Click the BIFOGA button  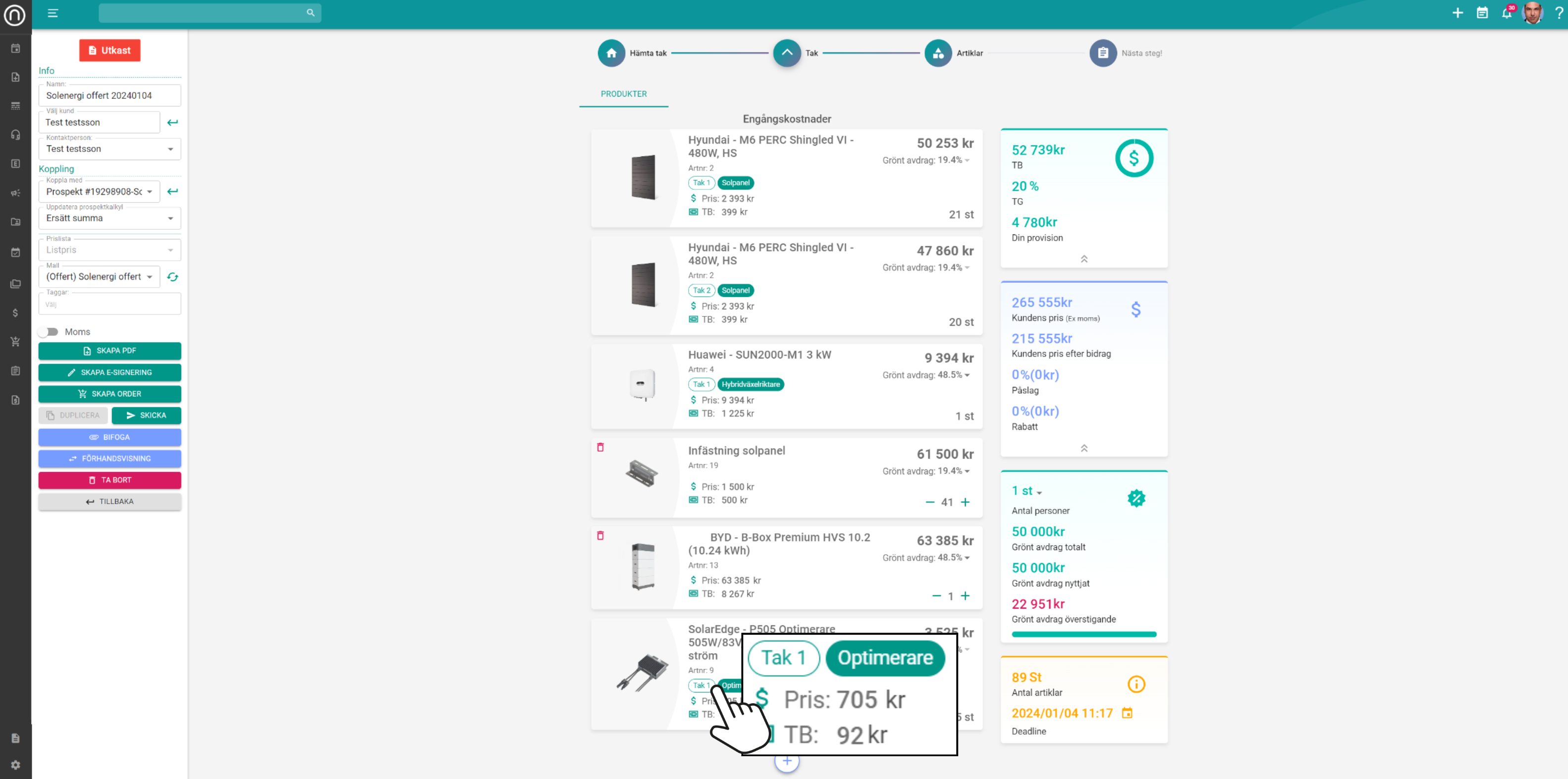pos(109,437)
